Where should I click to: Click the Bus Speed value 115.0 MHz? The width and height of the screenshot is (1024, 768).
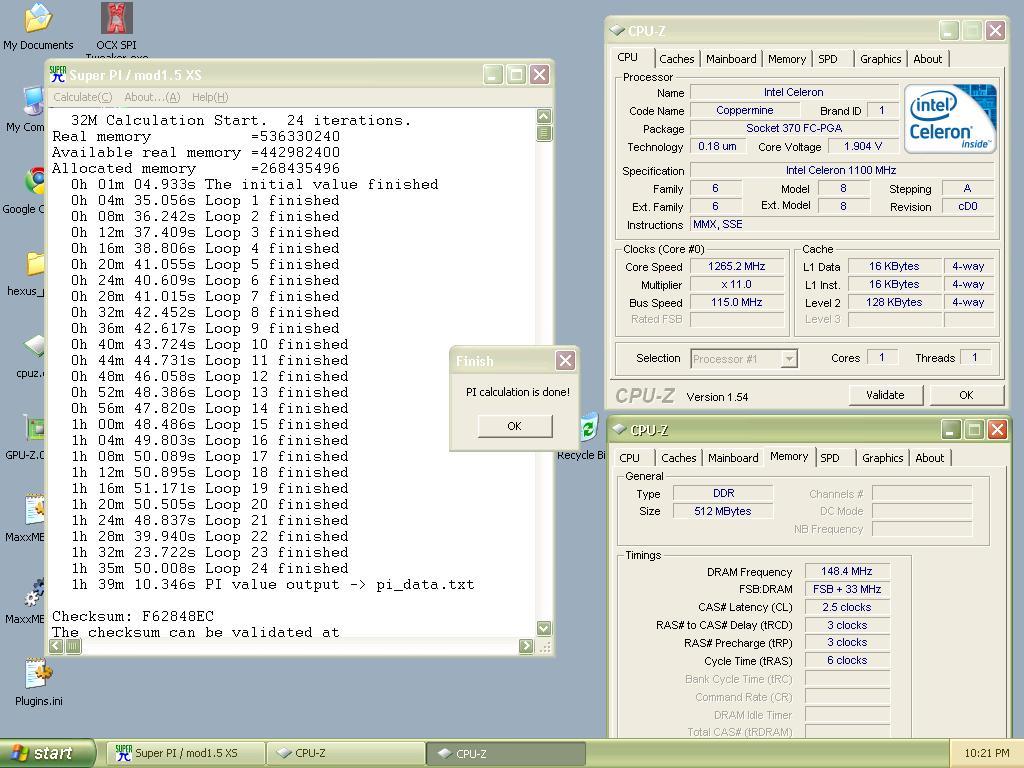point(737,302)
